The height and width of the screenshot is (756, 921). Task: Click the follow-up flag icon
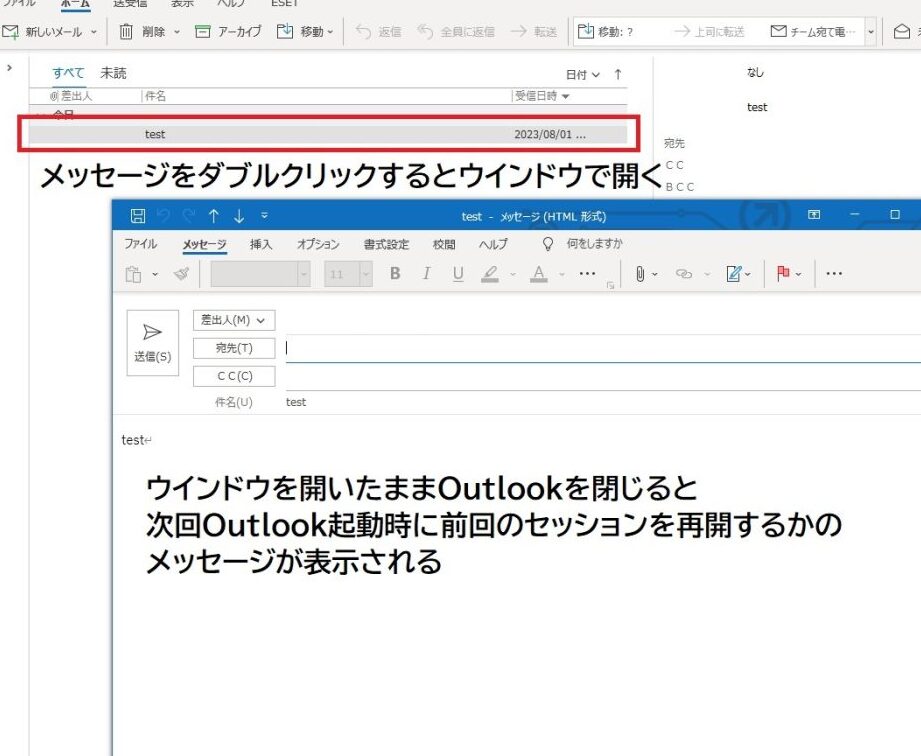[784, 274]
